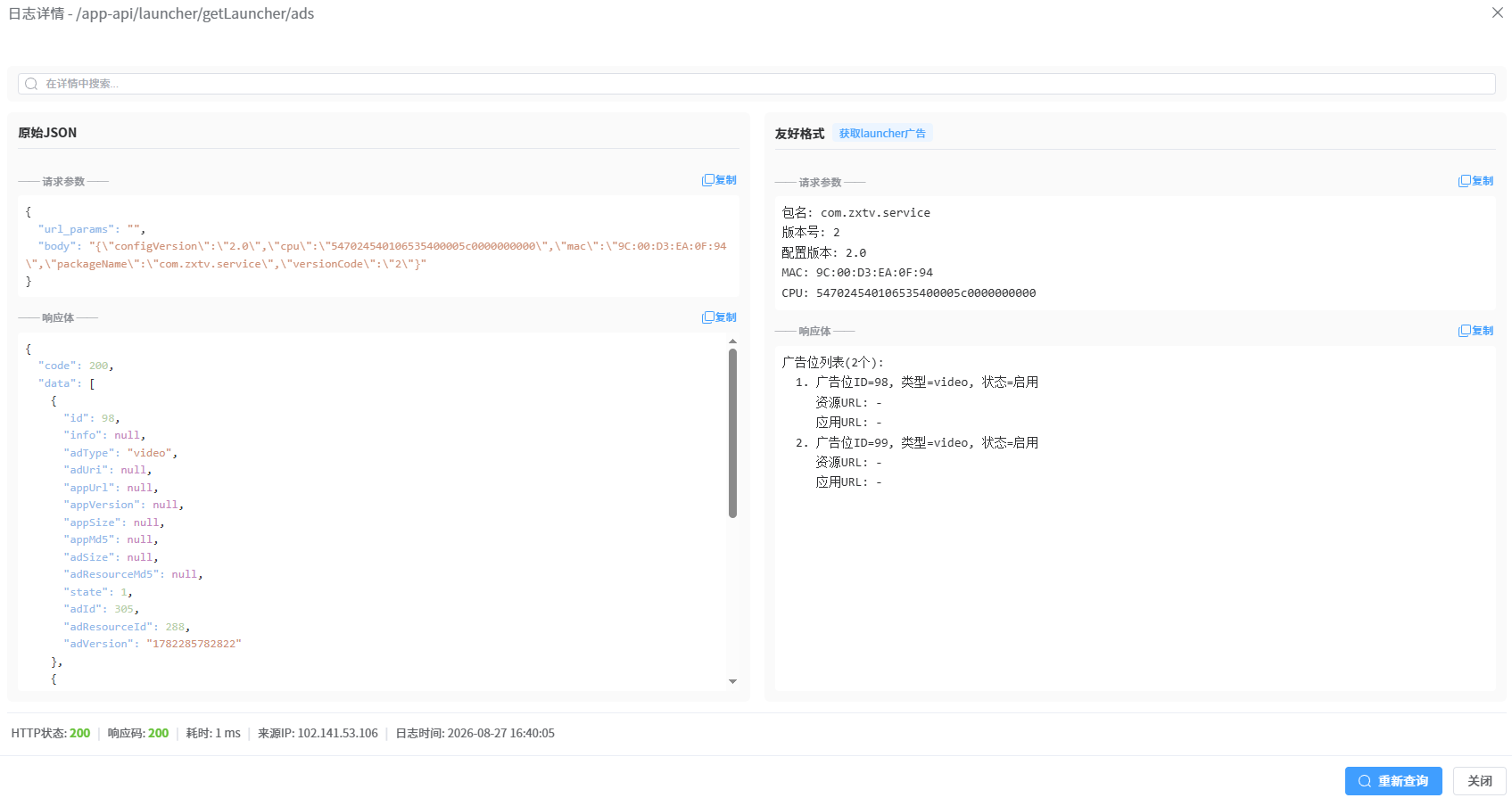
Task: Click scrollbar up arrow in response JSON
Action: pos(732,341)
